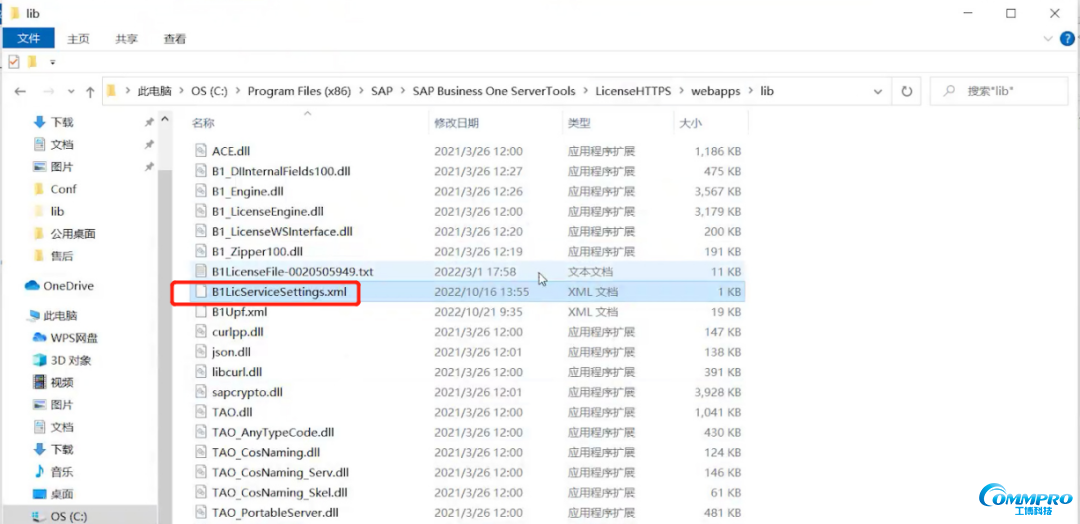Open the 文件 menu tab

[x=29, y=39]
